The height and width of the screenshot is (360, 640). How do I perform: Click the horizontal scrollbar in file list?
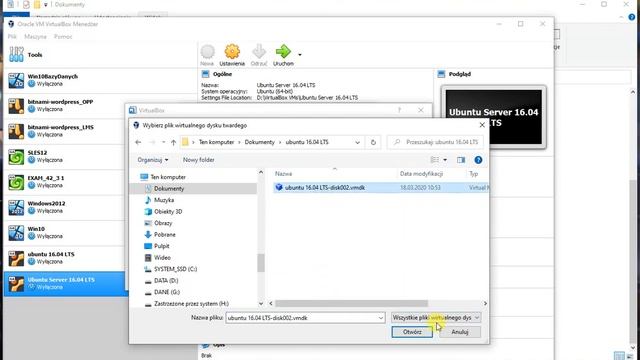(351, 303)
